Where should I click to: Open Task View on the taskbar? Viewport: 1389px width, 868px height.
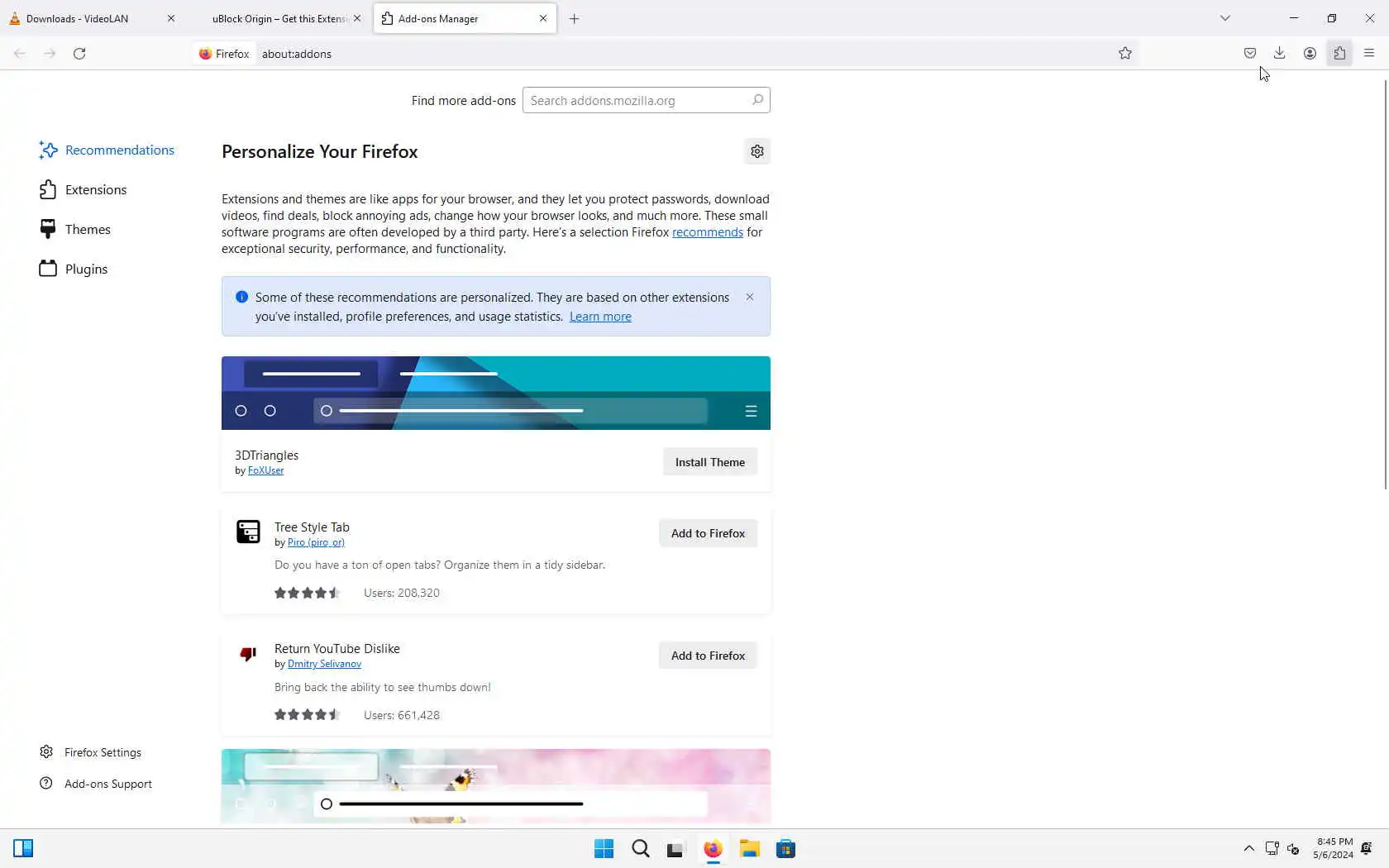click(x=676, y=849)
